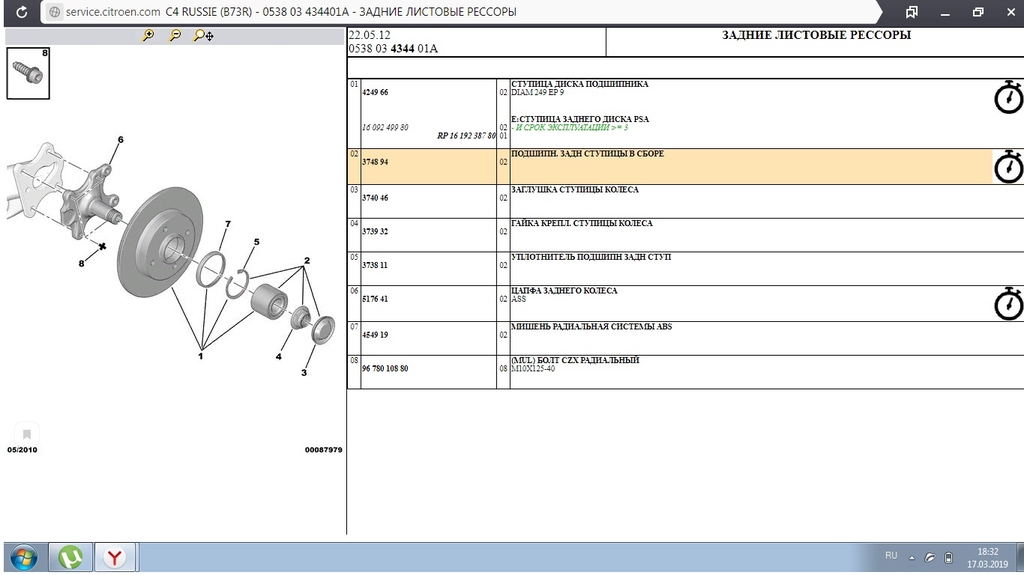Viewport: 1024px width, 575px height.
Task: Click the diagram date 05/2010
Action: coord(22,450)
